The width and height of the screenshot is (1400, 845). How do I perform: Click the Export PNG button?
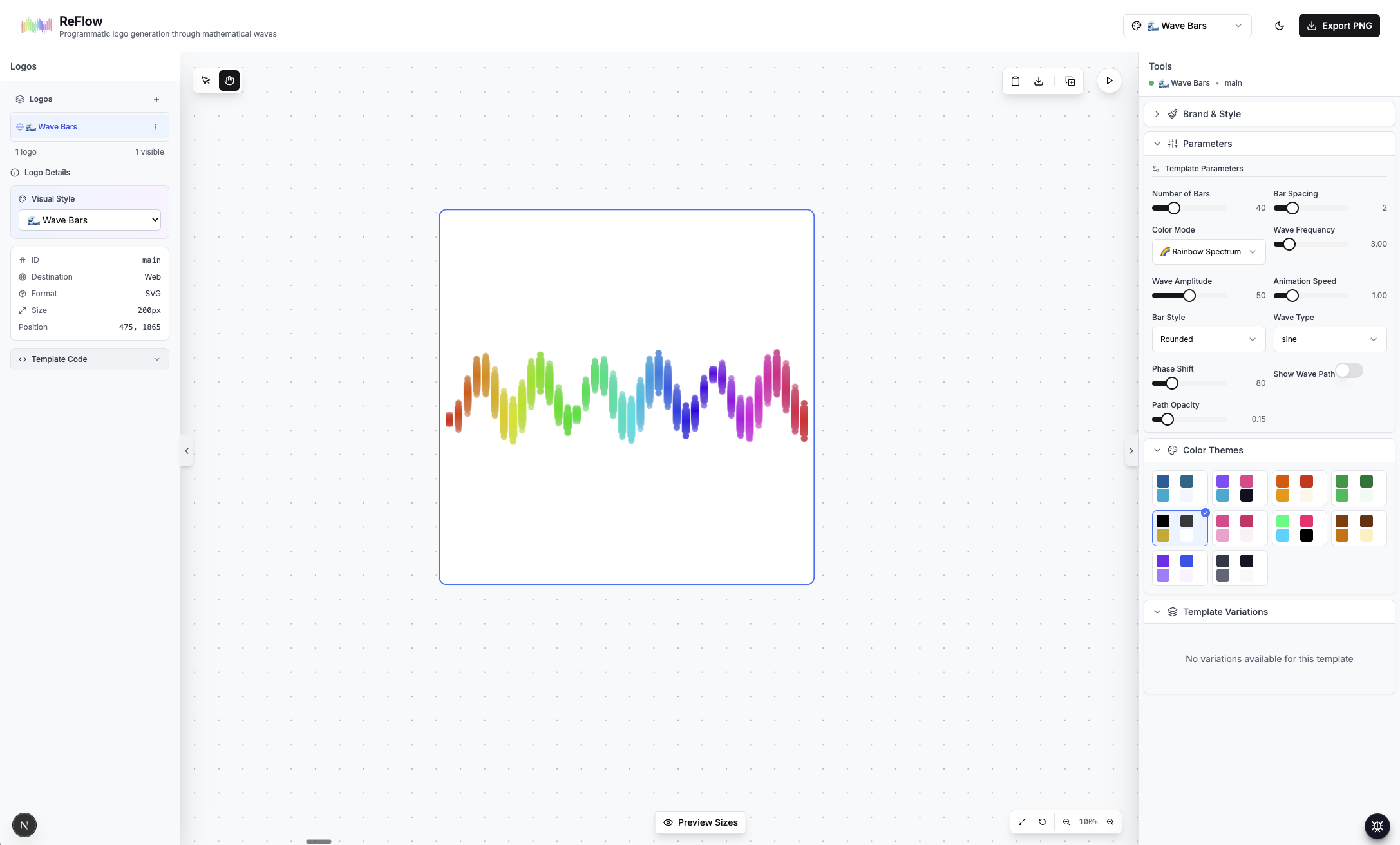click(x=1339, y=26)
